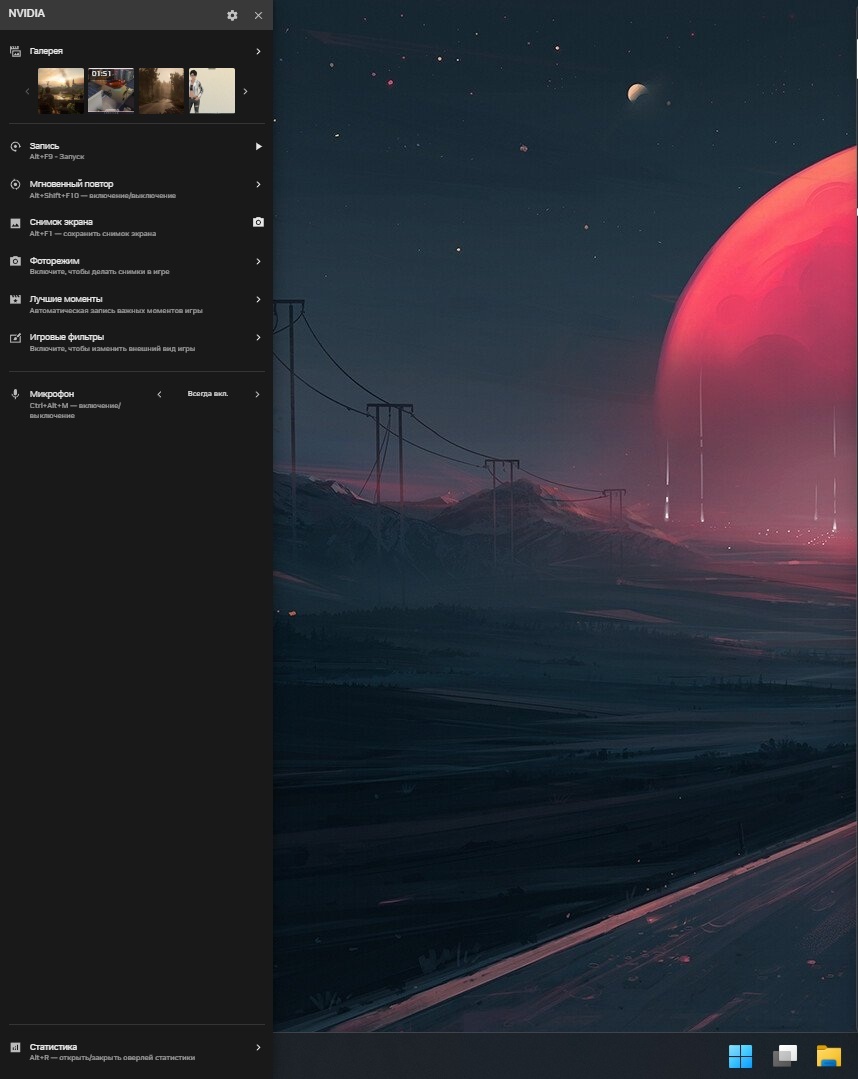
Task: Start recording with the Запись play arrow
Action: pyautogui.click(x=258, y=146)
